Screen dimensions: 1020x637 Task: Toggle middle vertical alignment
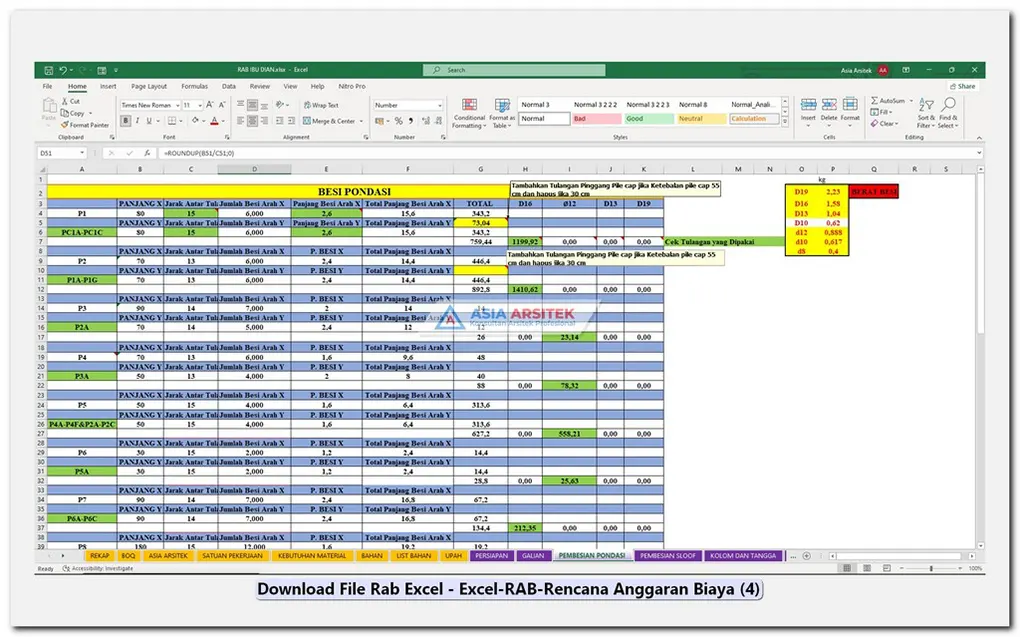tap(252, 105)
